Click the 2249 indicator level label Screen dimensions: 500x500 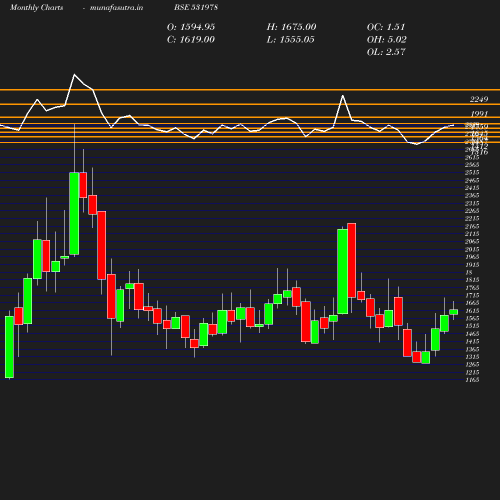(479, 99)
